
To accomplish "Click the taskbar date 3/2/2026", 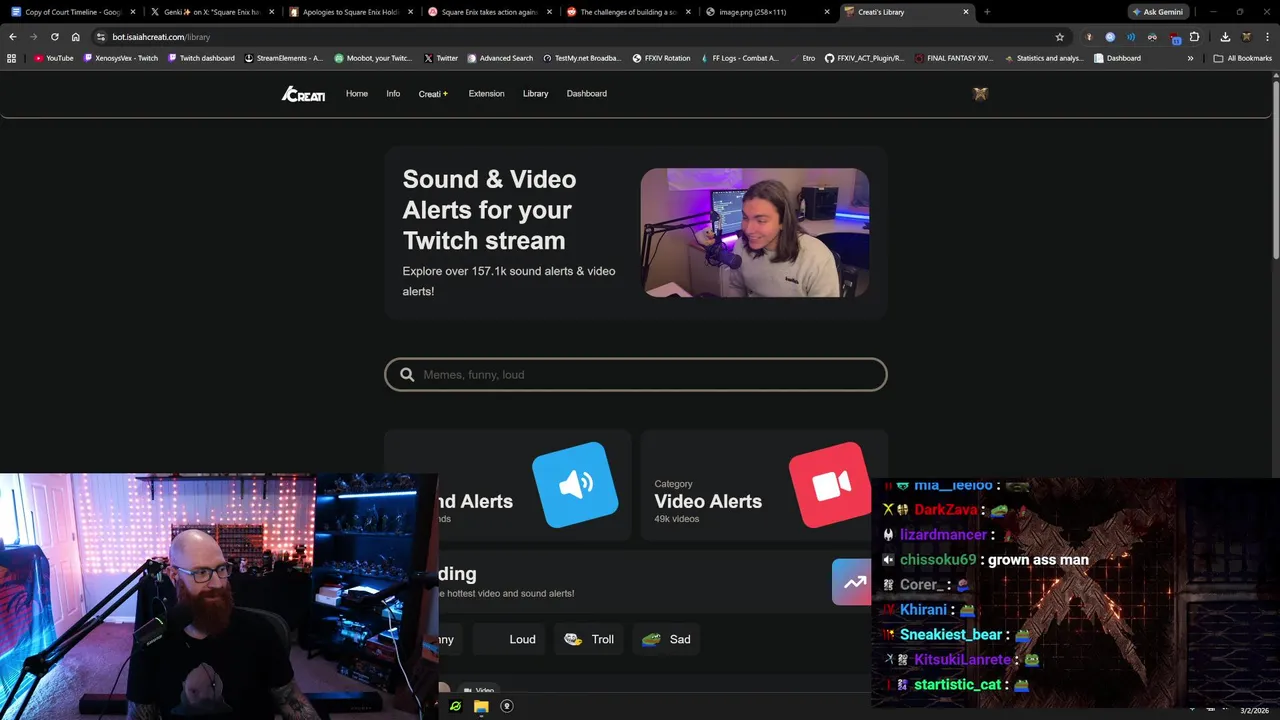I will pyautogui.click(x=1253, y=711).
